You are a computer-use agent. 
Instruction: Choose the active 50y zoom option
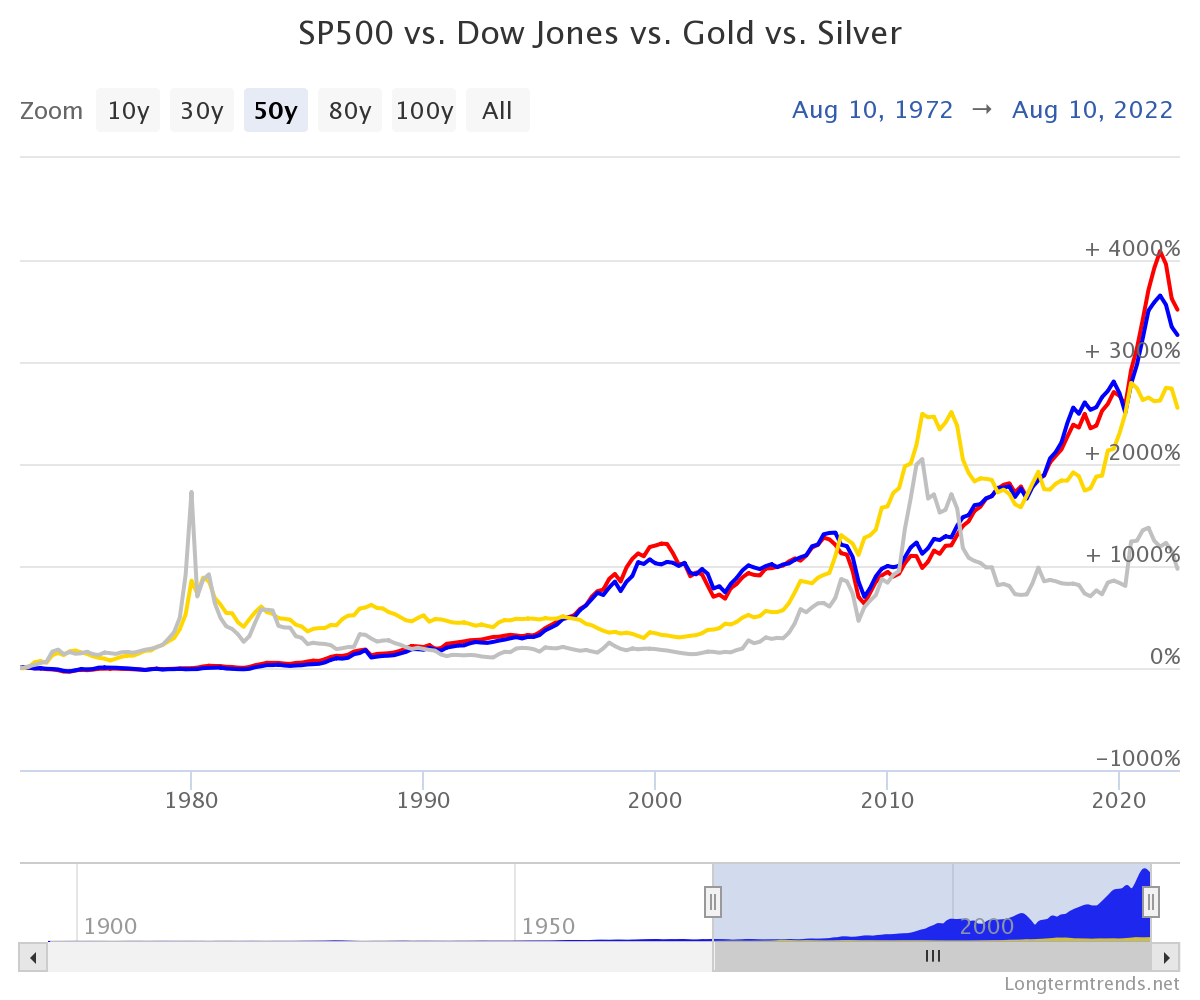coord(276,110)
